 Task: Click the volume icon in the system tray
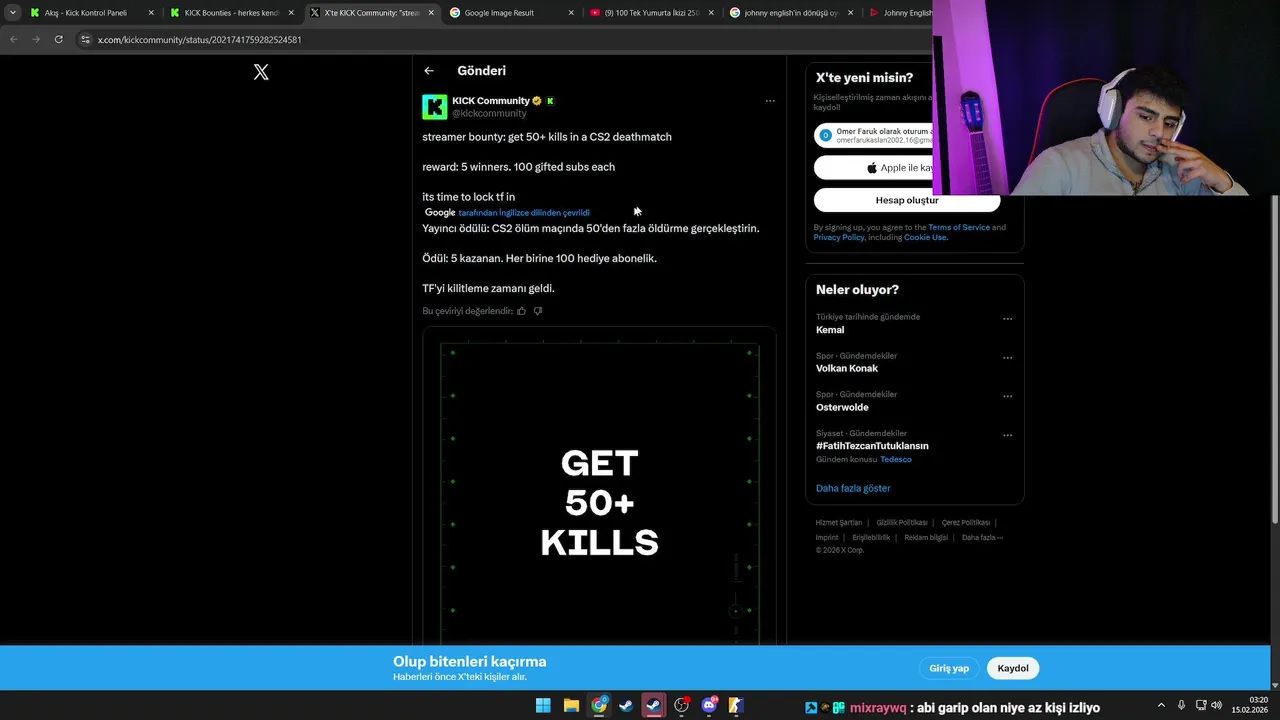point(1216,705)
